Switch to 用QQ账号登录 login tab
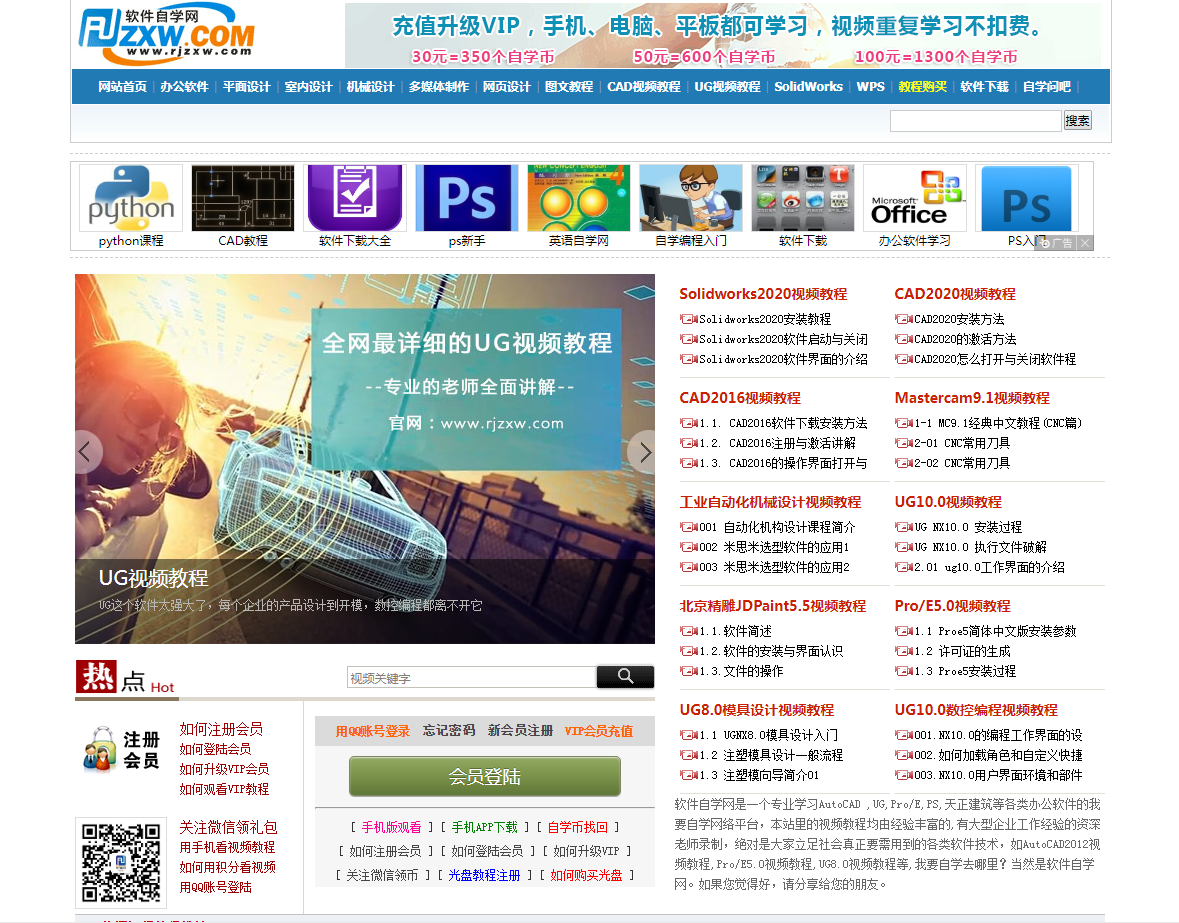The image size is (1179, 923). coord(372,731)
